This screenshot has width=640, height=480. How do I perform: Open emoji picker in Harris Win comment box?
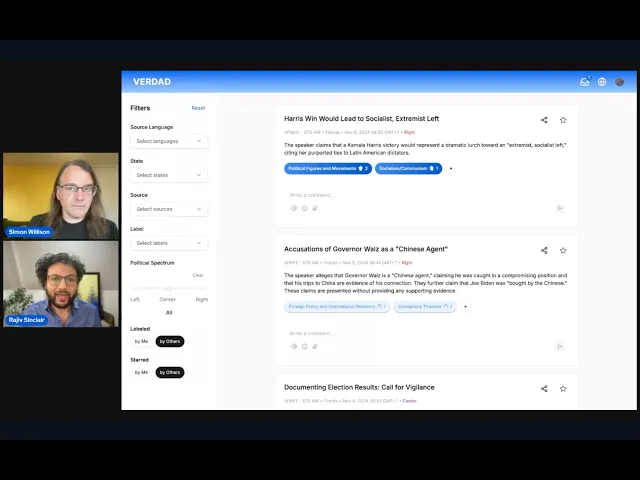(x=304, y=208)
